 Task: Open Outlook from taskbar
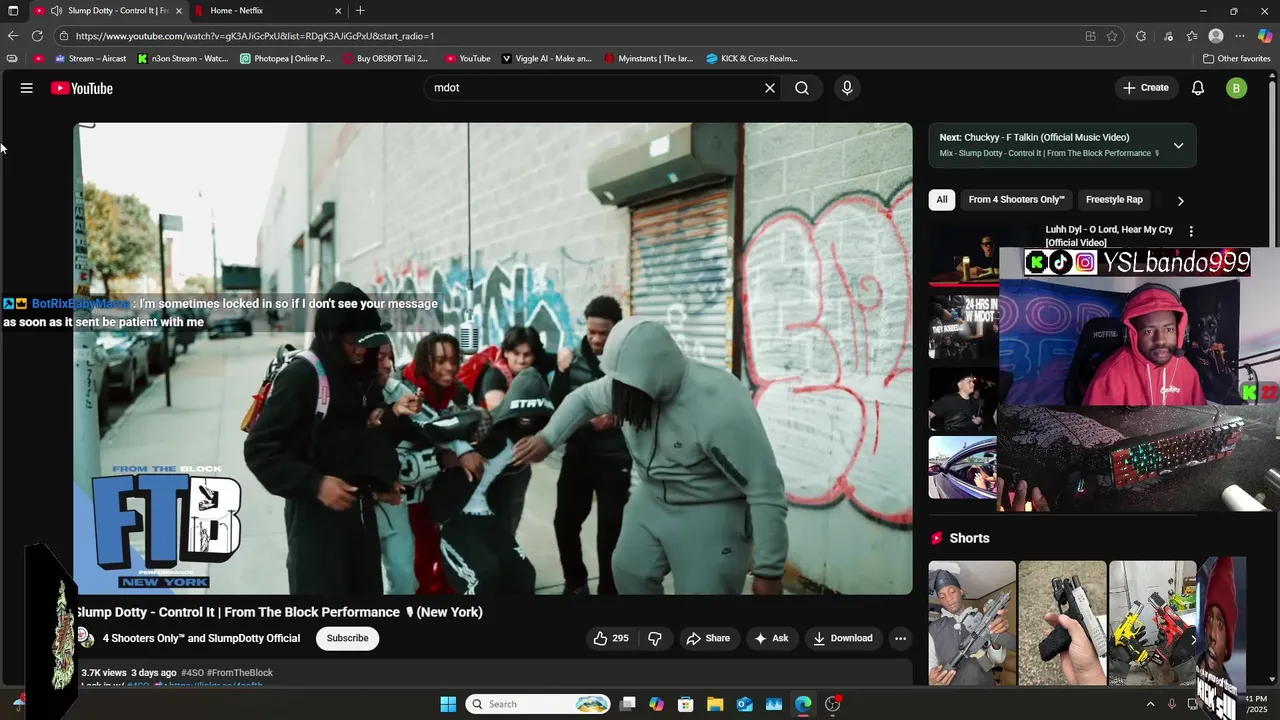745,704
